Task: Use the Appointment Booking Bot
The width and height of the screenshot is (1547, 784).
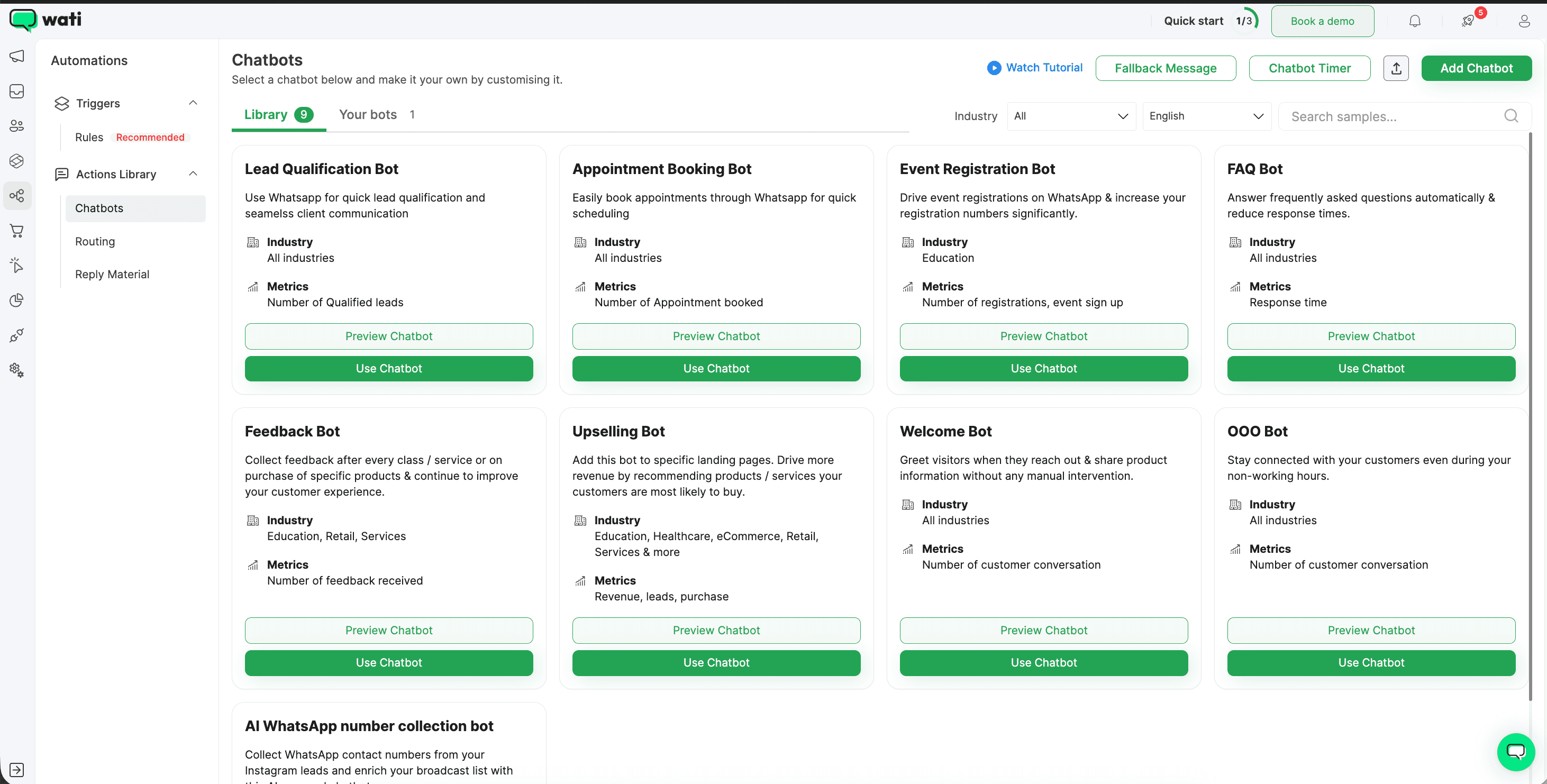Action: tap(716, 369)
